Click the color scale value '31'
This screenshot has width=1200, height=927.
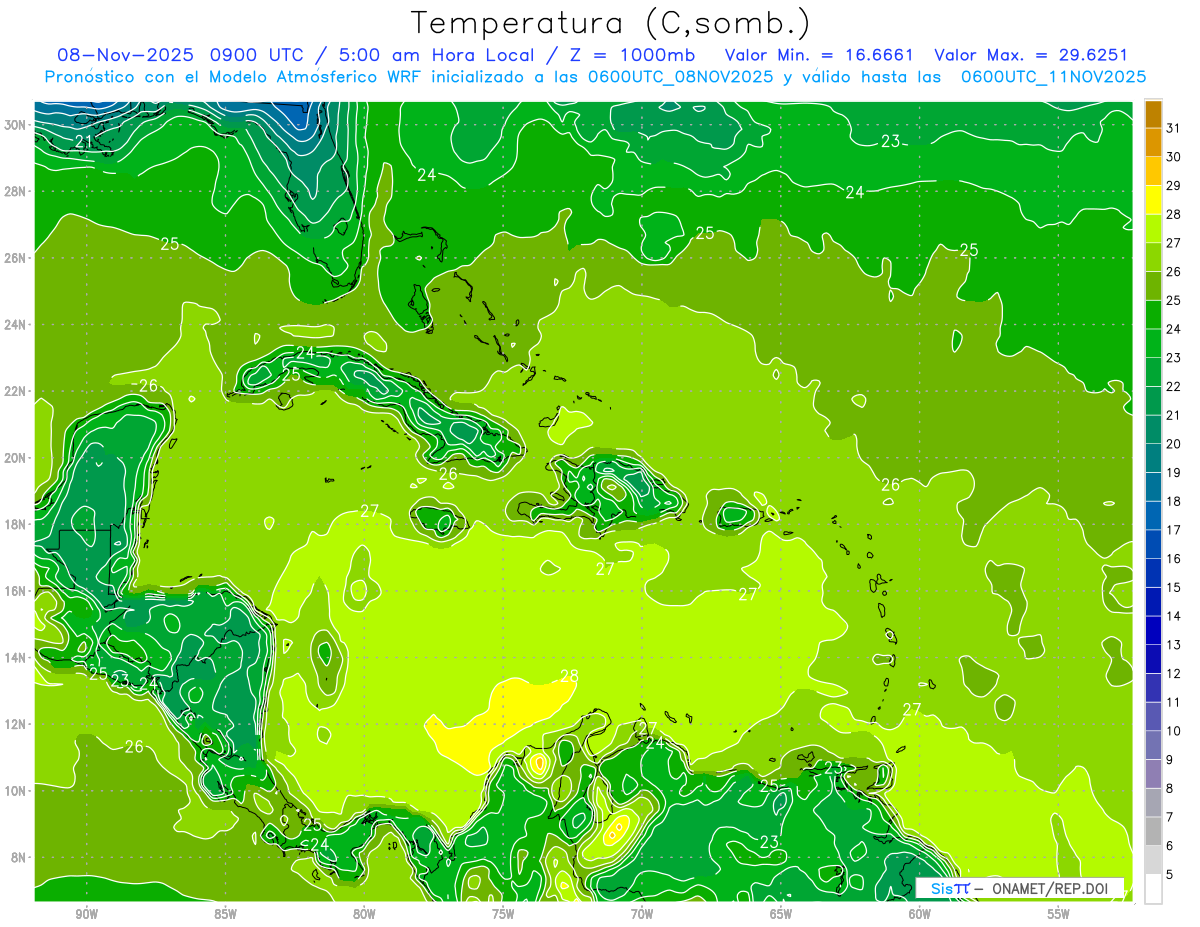tap(1174, 127)
